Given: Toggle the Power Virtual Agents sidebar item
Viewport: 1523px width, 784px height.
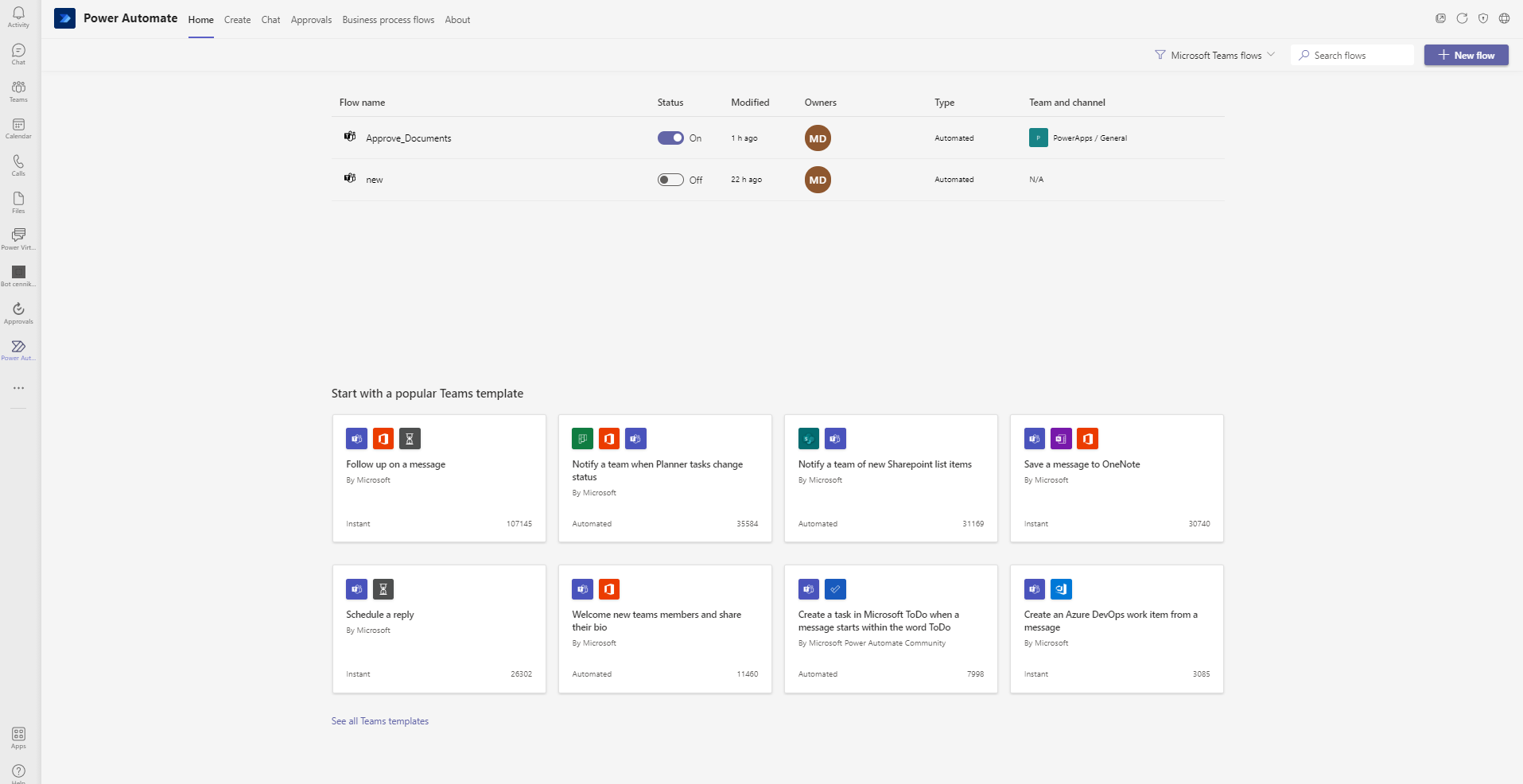Looking at the screenshot, I should [17, 237].
